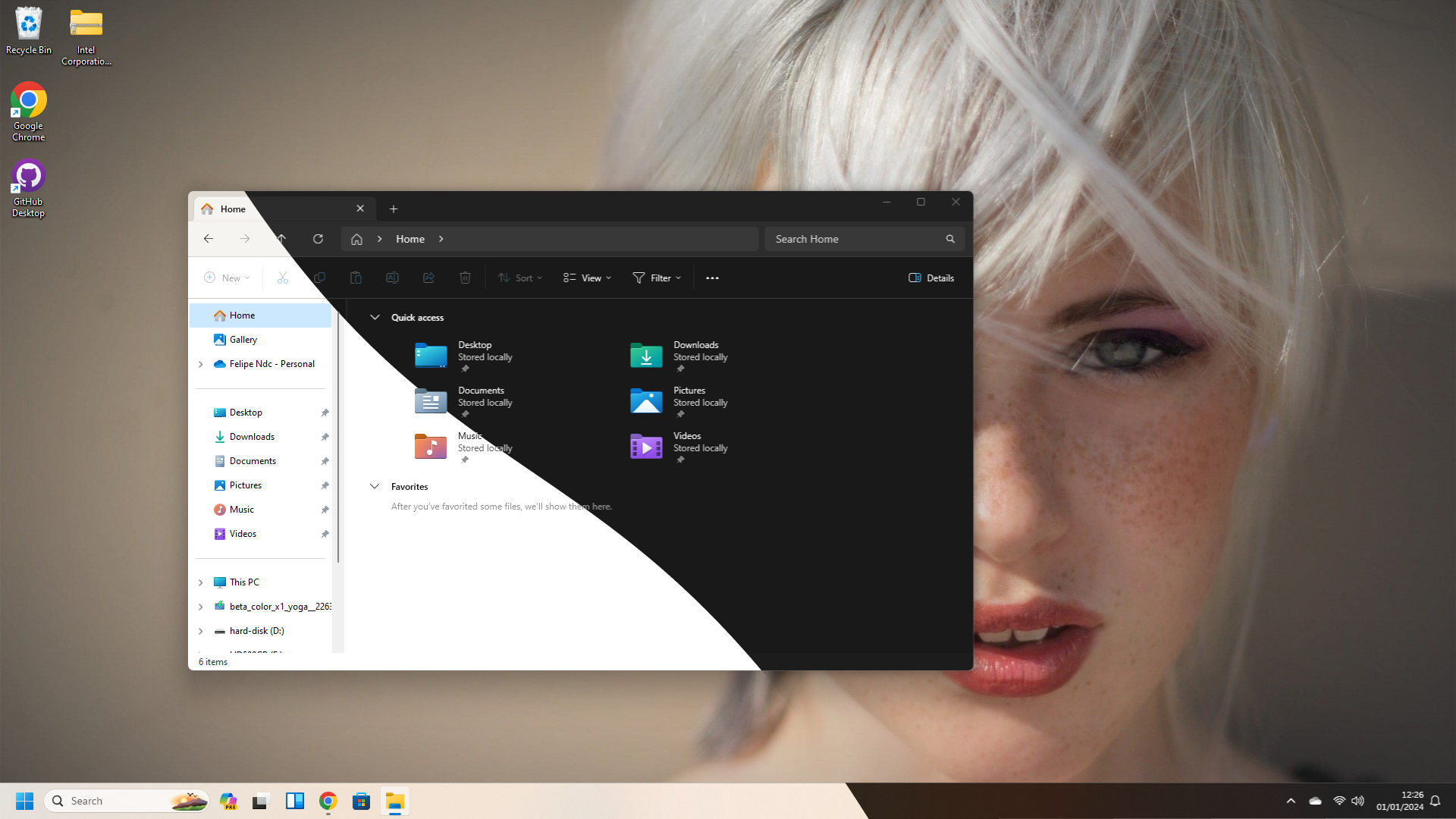
Task: Click the Cut scissors icon
Action: pos(283,278)
